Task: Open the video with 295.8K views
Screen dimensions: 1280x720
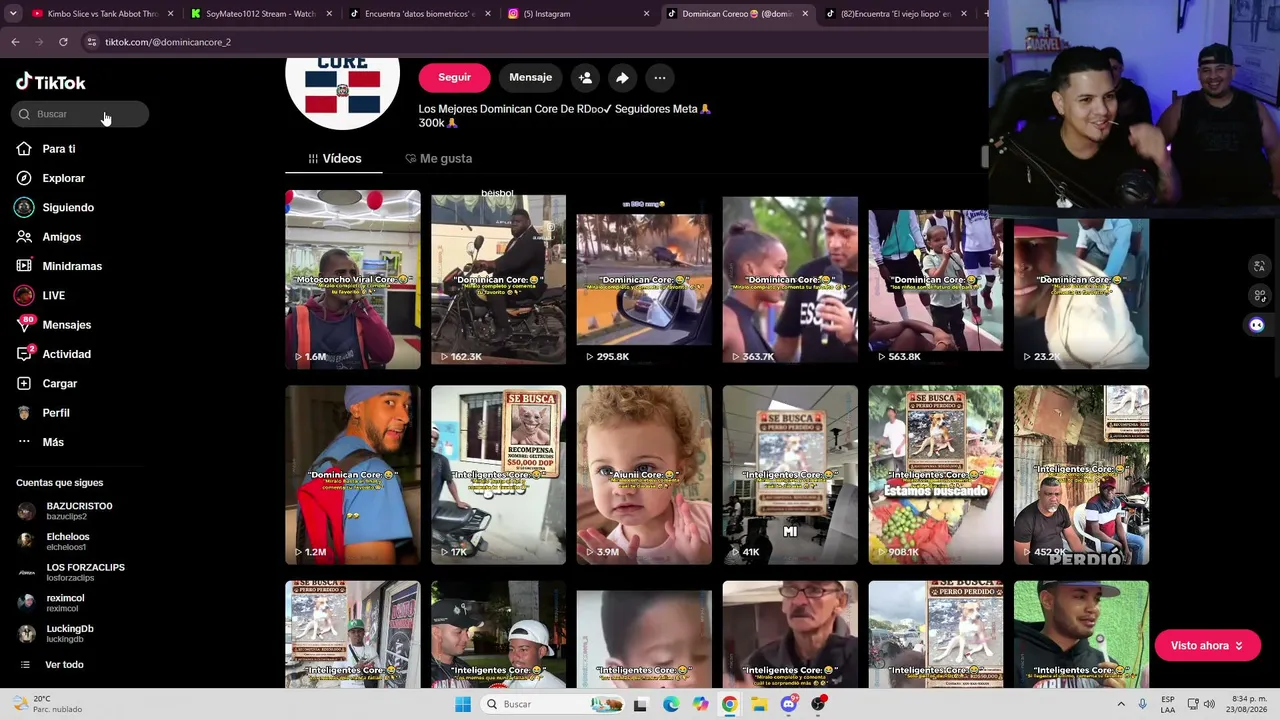Action: tap(644, 279)
